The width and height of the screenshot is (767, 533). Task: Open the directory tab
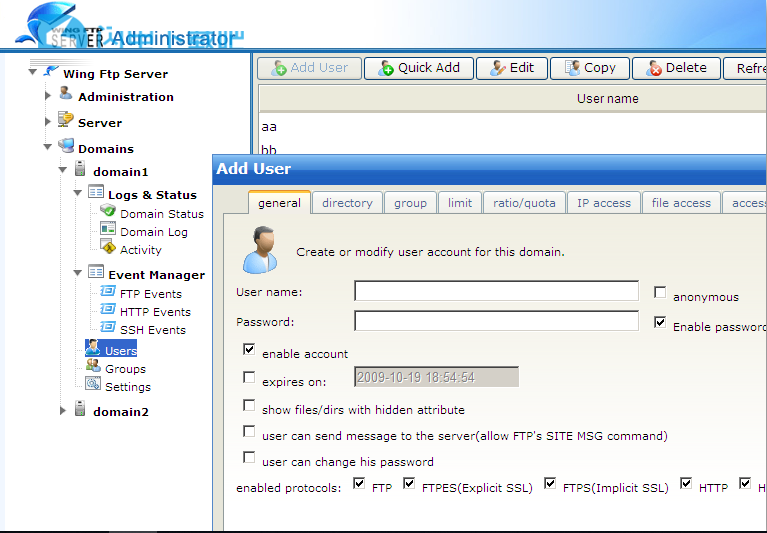347,202
